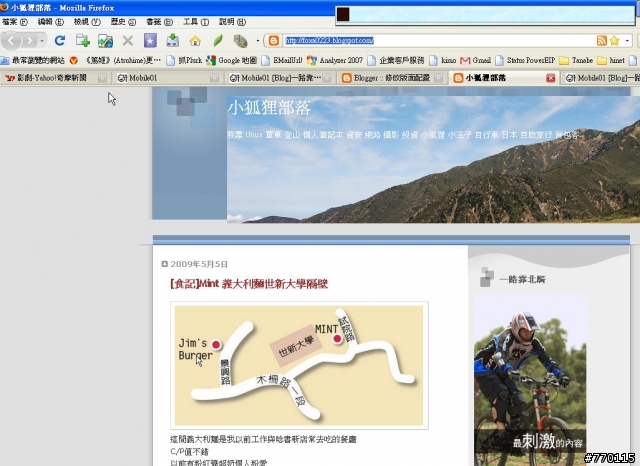
Task: Open the EMailUrl bookmark
Action: [282, 60]
